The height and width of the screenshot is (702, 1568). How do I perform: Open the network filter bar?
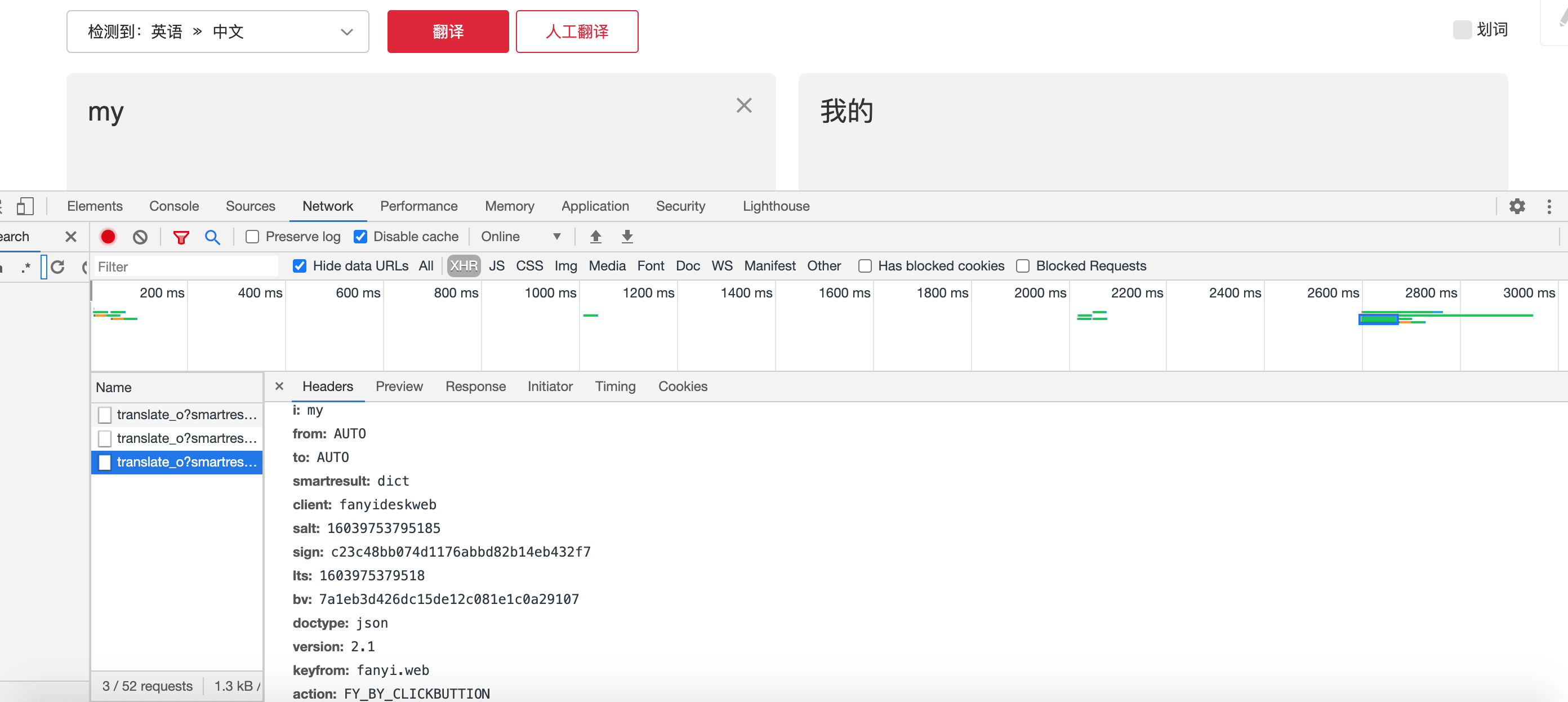pos(181,237)
